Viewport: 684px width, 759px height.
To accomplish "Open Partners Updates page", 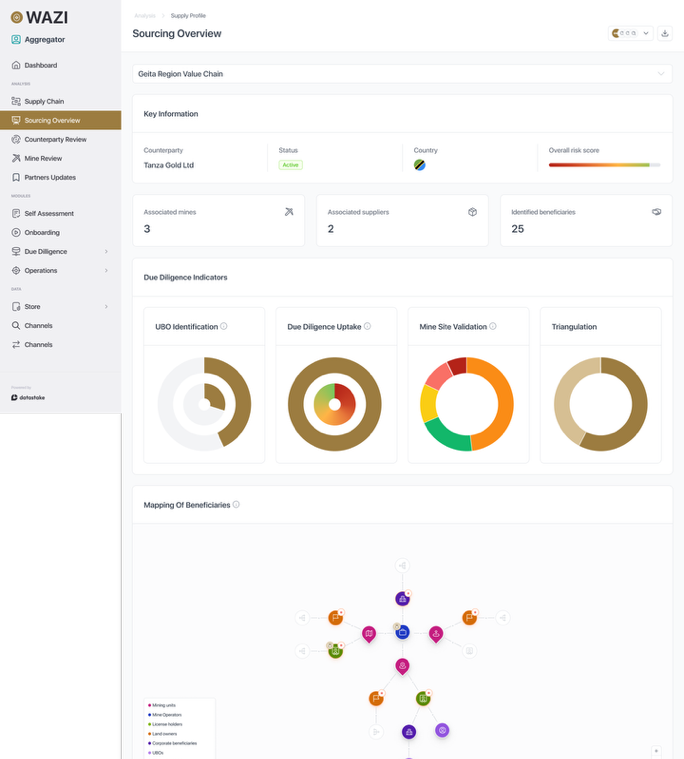I will click(x=61, y=177).
